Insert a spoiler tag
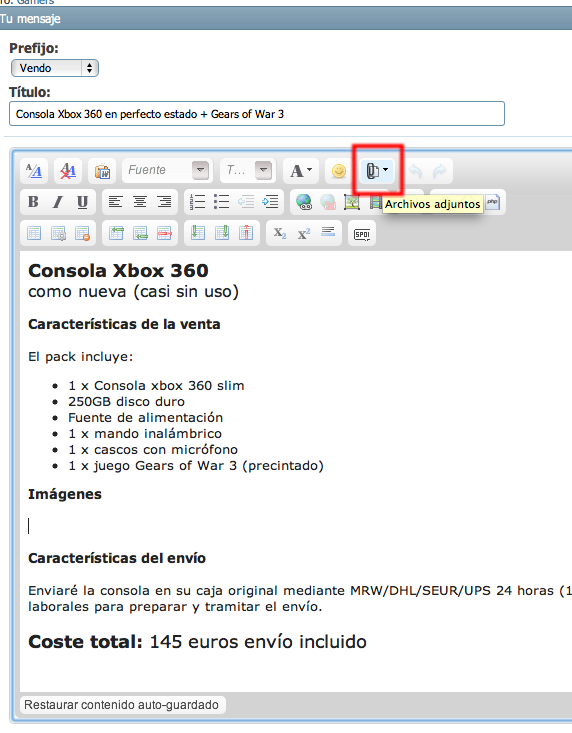The image size is (572, 733). click(362, 233)
